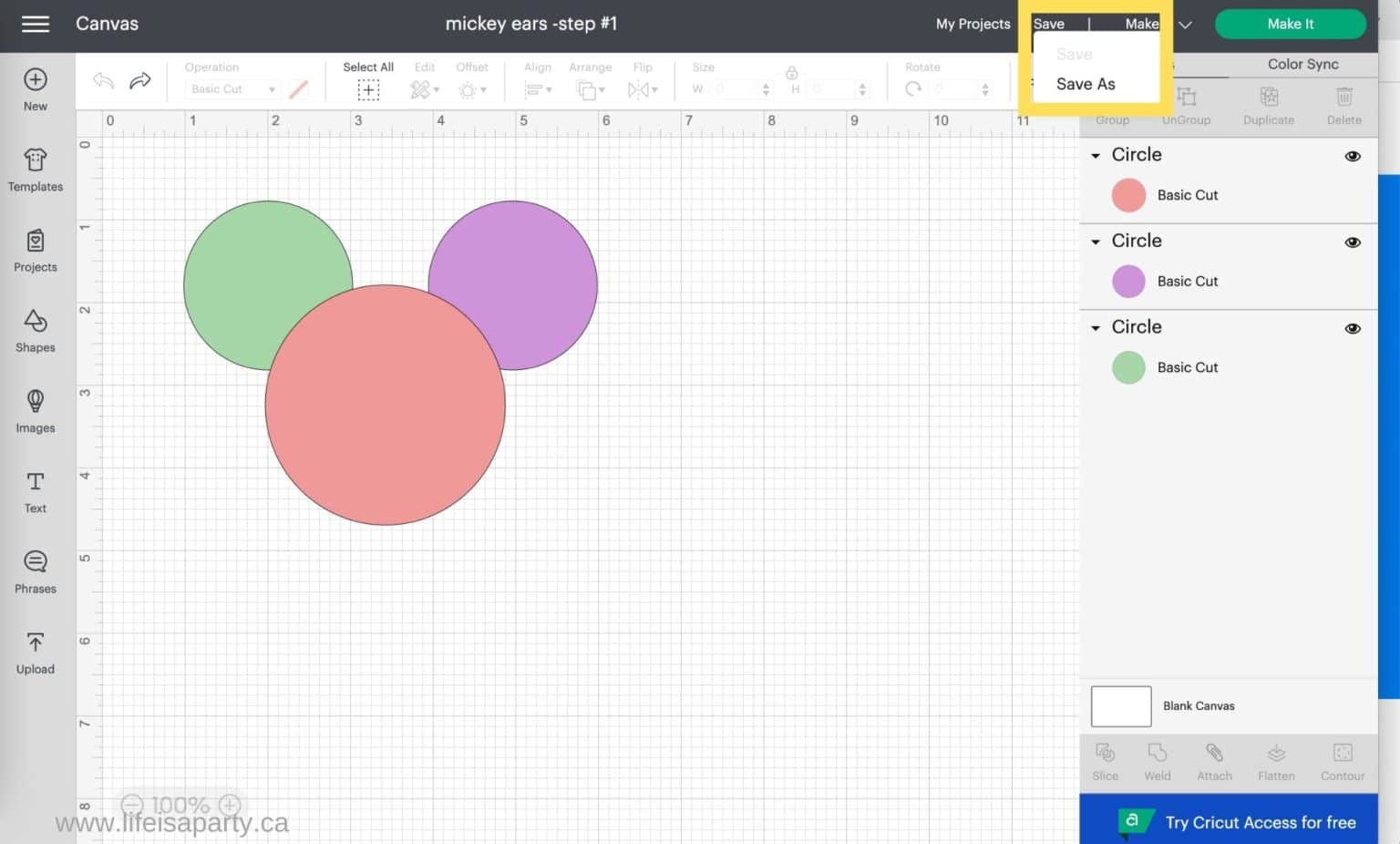Click the Phrases sidebar icon

click(36, 572)
